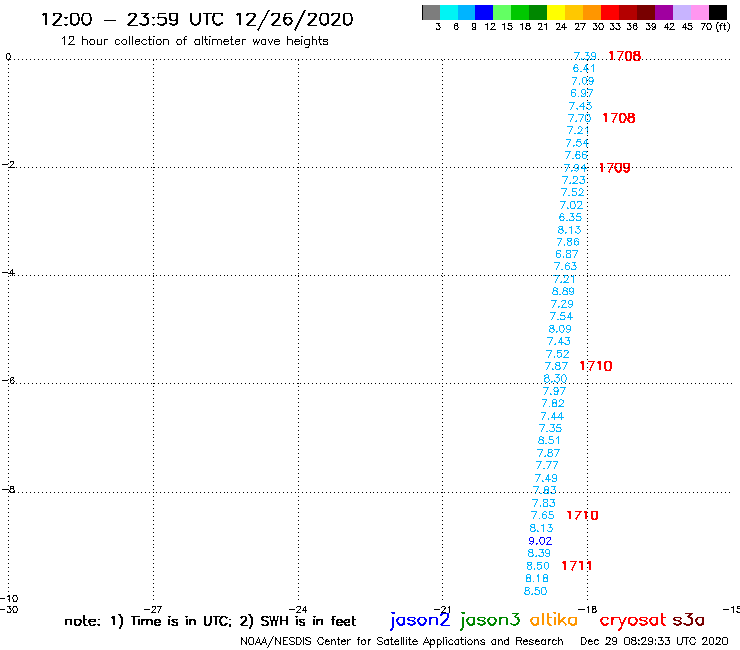Click the 6.41 wave height value
740x650 pixels.
pyautogui.click(x=584, y=68)
